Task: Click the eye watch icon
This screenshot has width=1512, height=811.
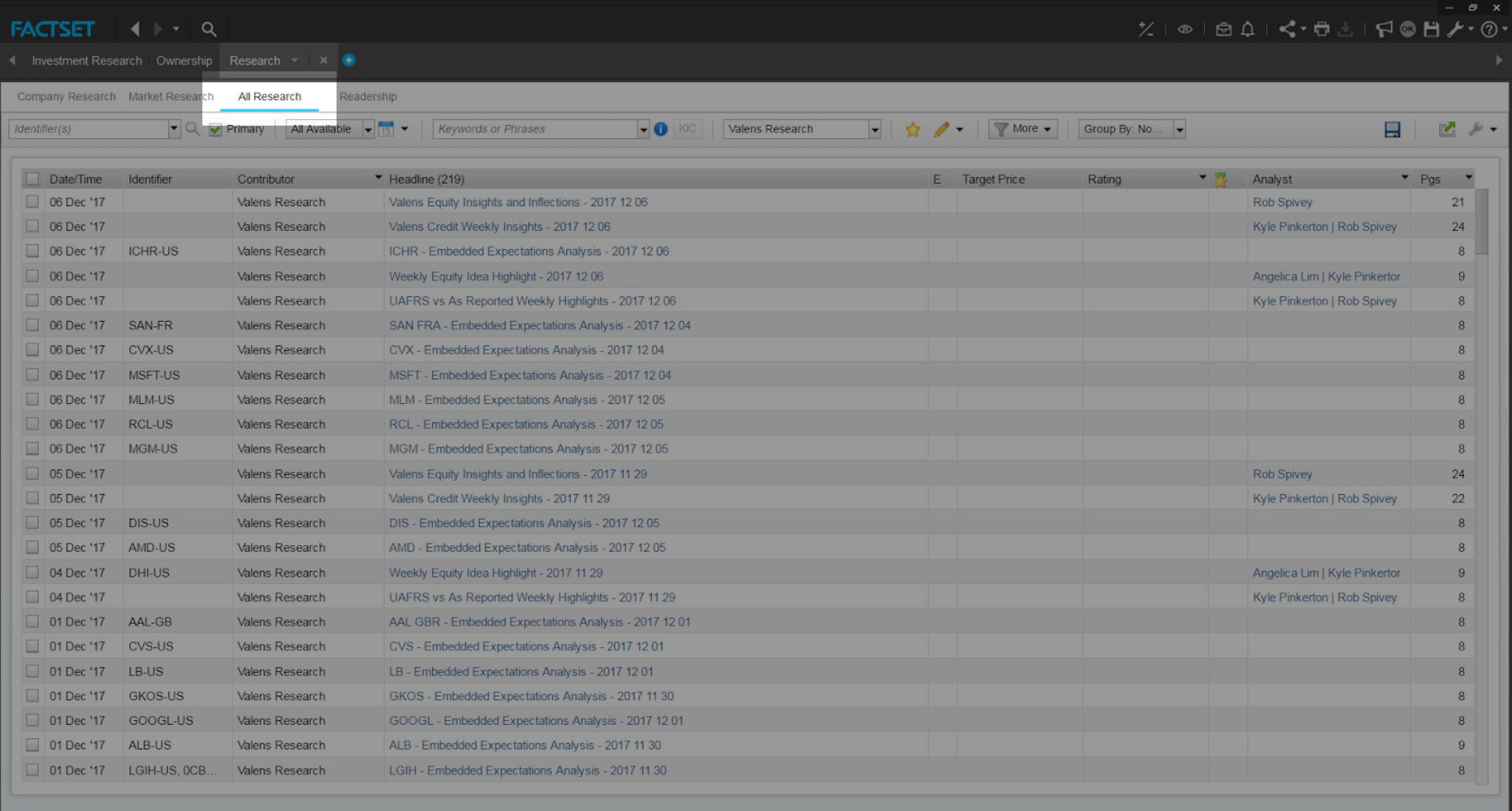Action: (1185, 29)
